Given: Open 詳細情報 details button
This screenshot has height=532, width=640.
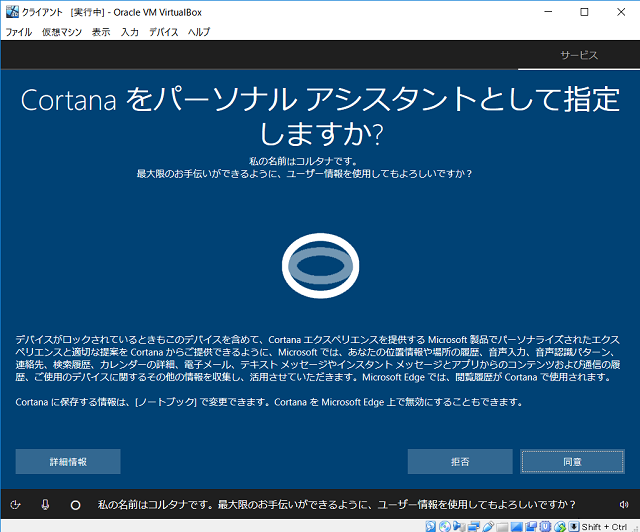Looking at the screenshot, I should click(68, 462).
